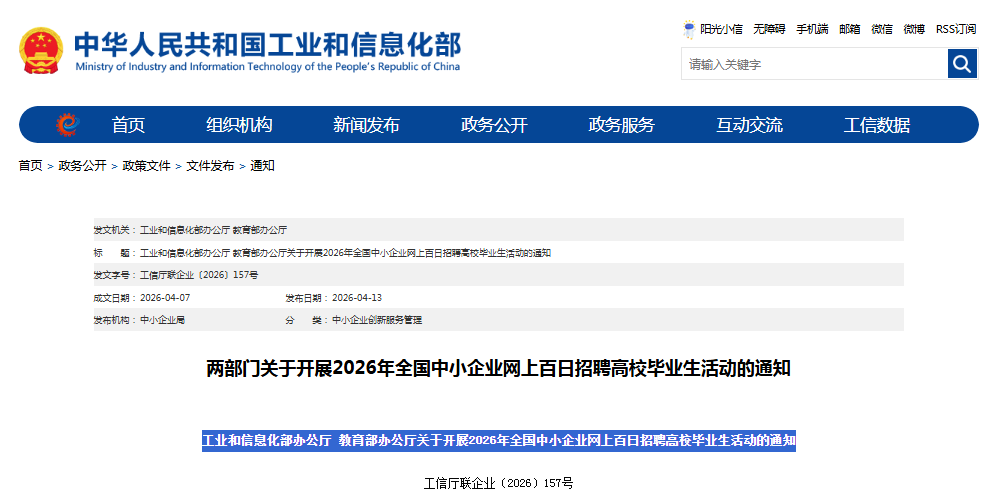
Task: Click the search magnifier button
Action: 962,64
